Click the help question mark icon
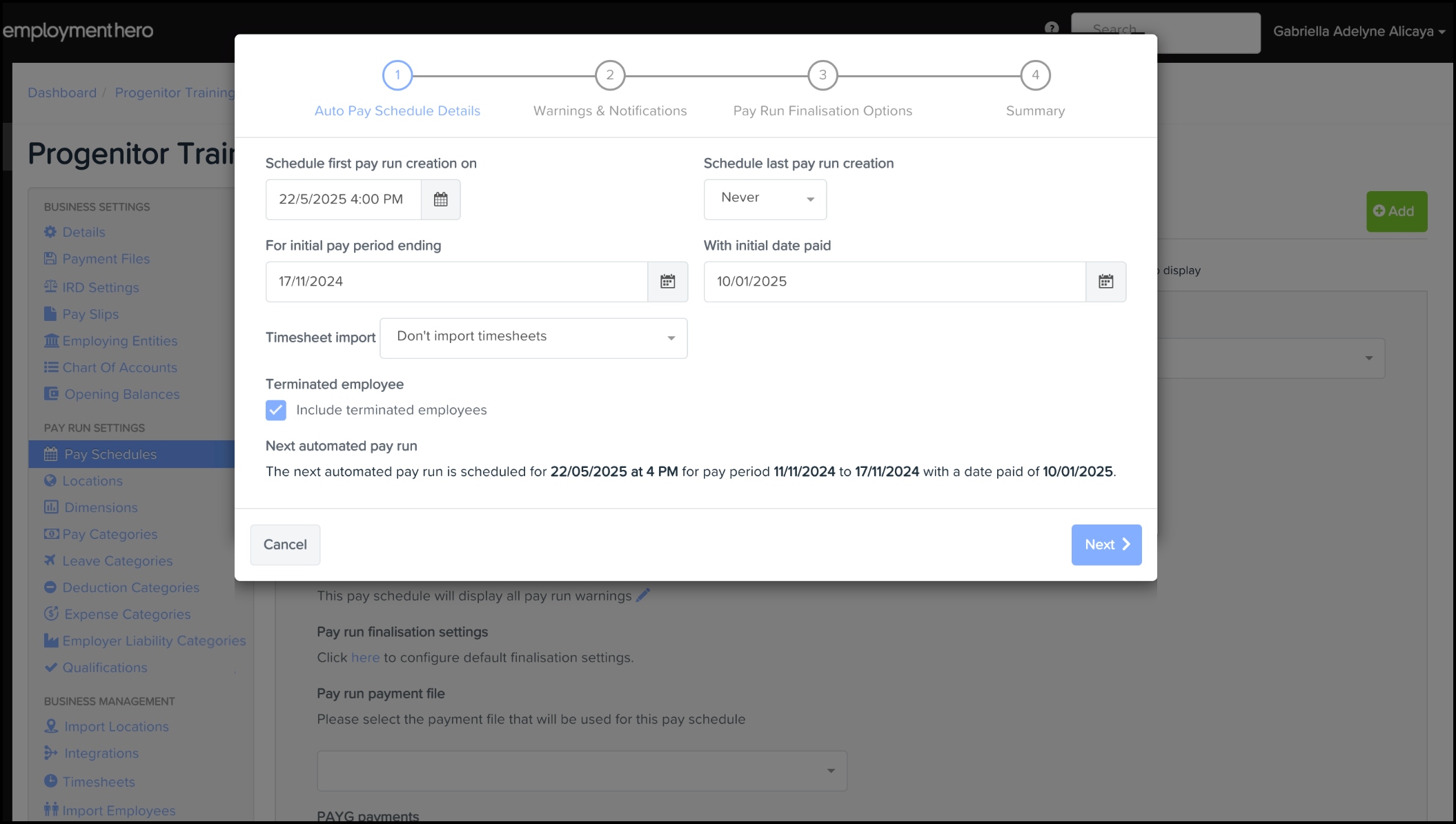 (1052, 28)
